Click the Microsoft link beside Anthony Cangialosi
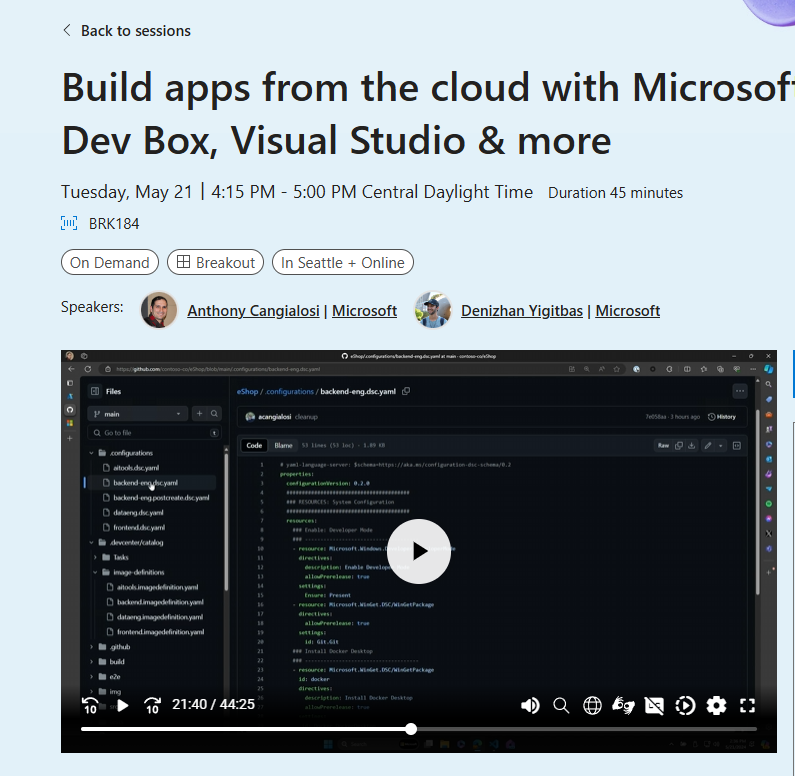Viewport: 795px width, 776px height. (364, 310)
